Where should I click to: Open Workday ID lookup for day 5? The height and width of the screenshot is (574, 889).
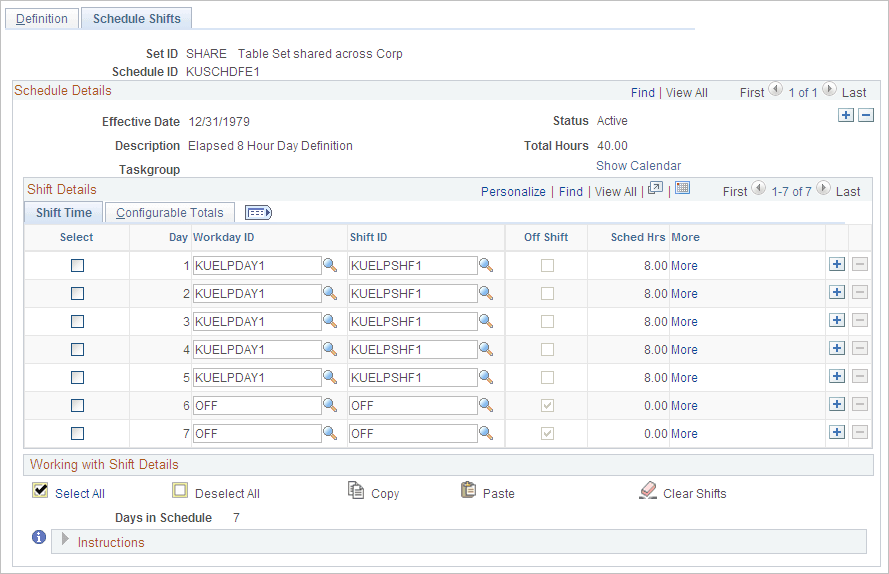coord(330,377)
